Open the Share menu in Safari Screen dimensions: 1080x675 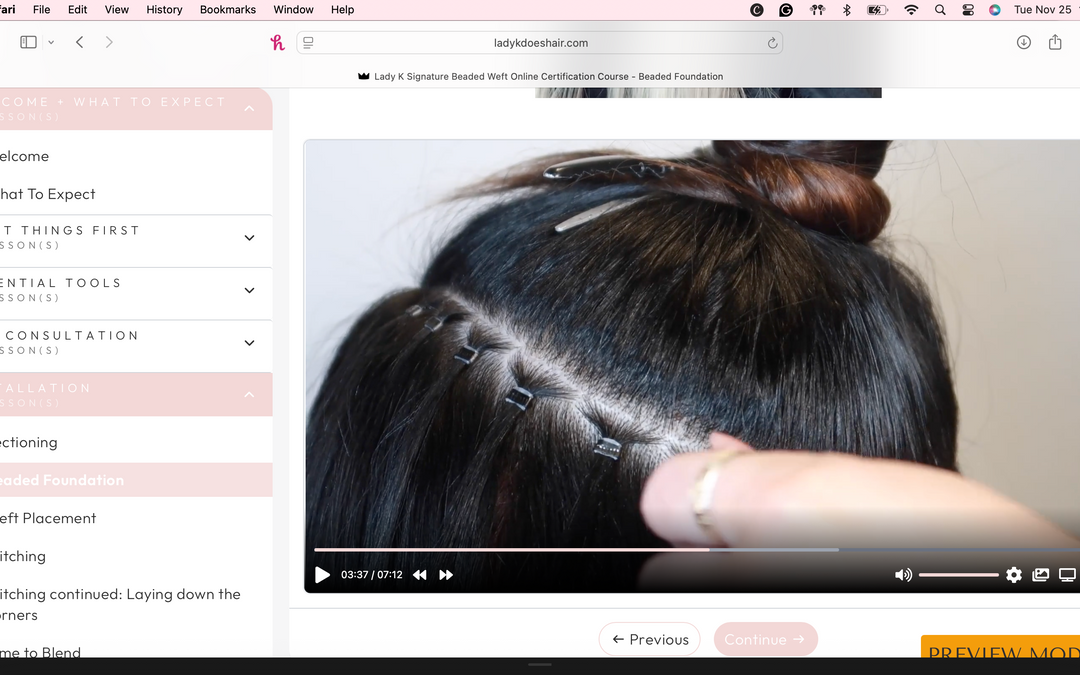pos(1057,42)
